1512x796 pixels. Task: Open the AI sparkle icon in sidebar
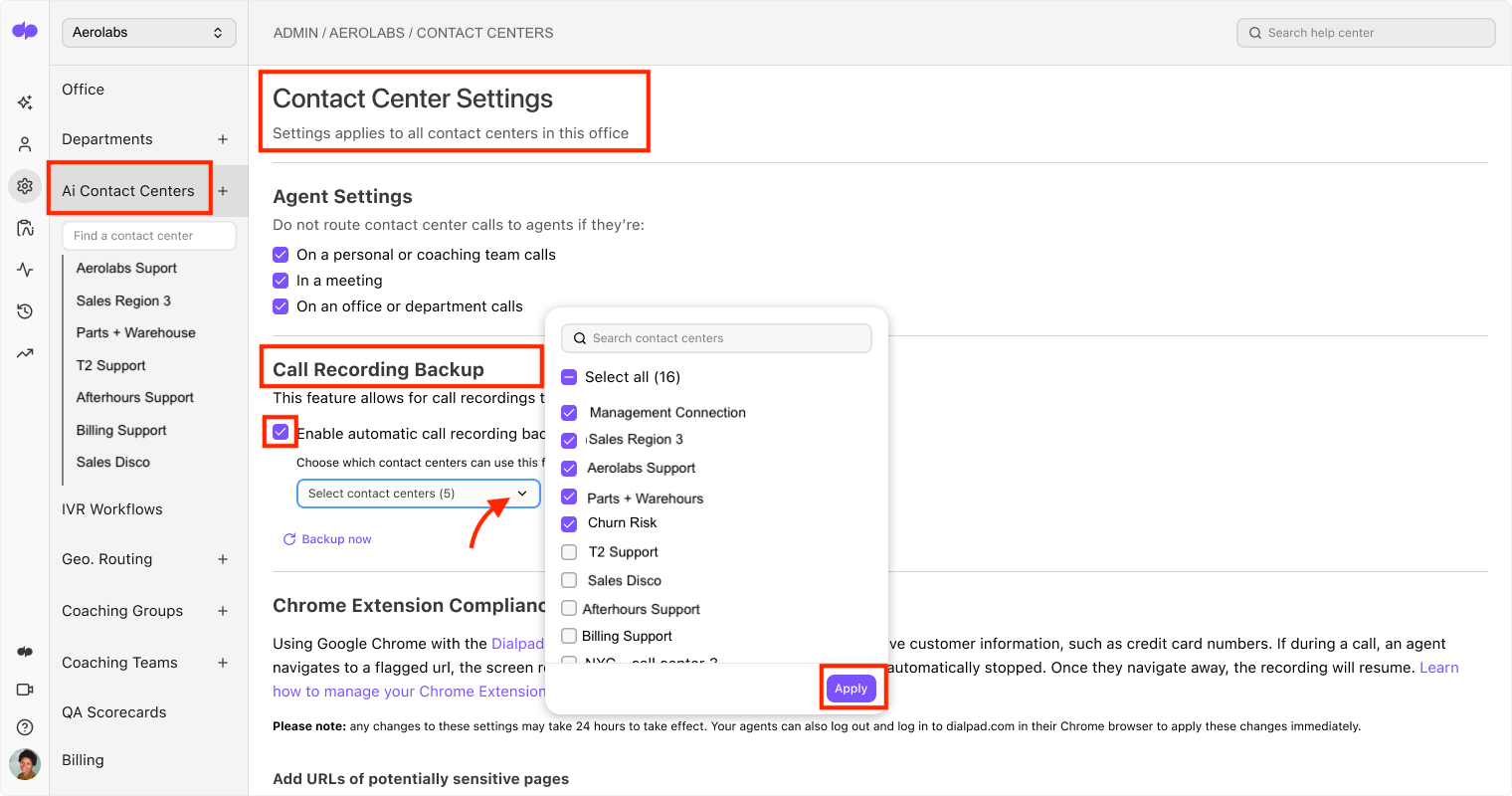(x=25, y=102)
